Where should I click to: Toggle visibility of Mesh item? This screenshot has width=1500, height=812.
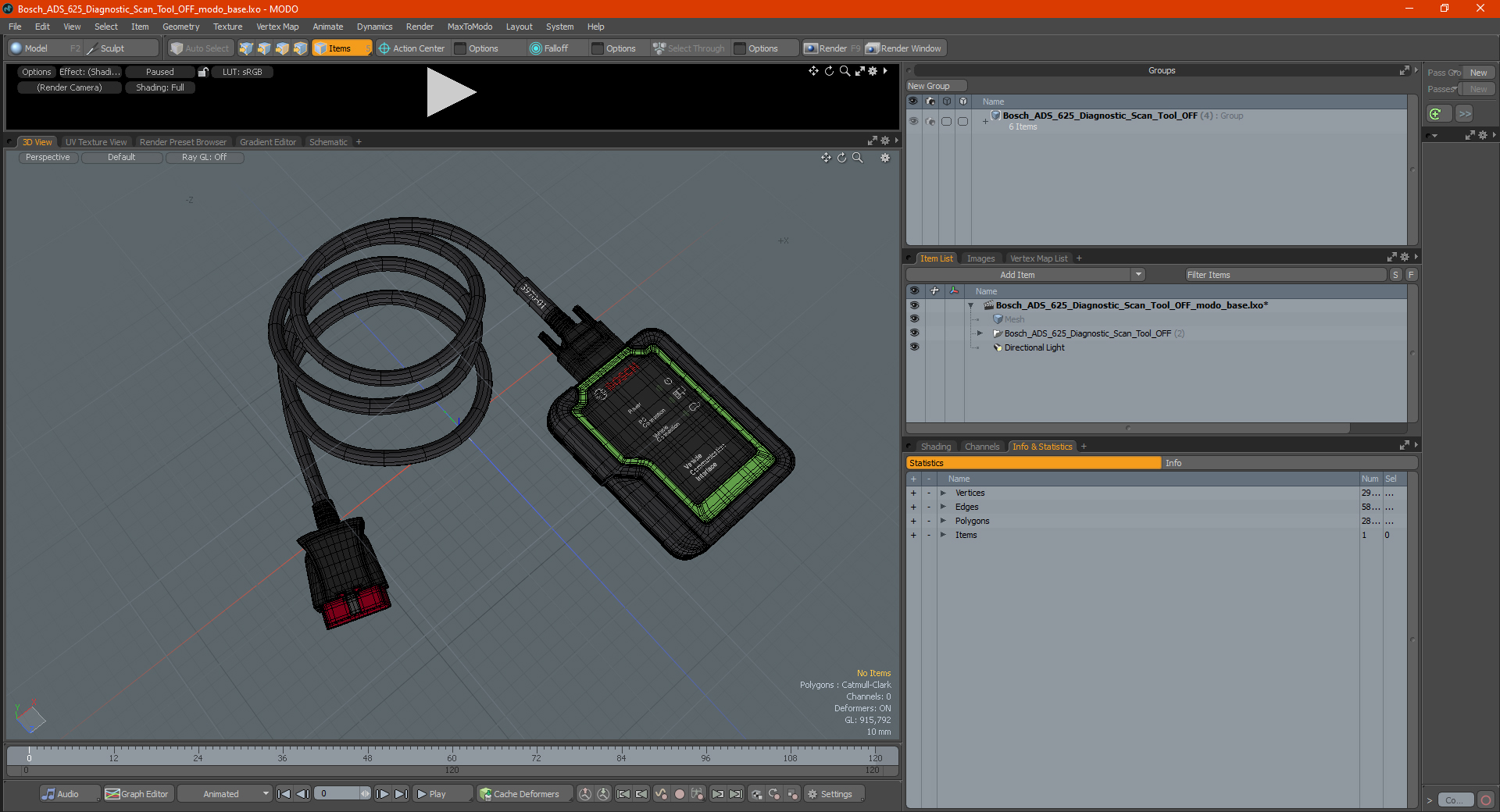pos(914,319)
